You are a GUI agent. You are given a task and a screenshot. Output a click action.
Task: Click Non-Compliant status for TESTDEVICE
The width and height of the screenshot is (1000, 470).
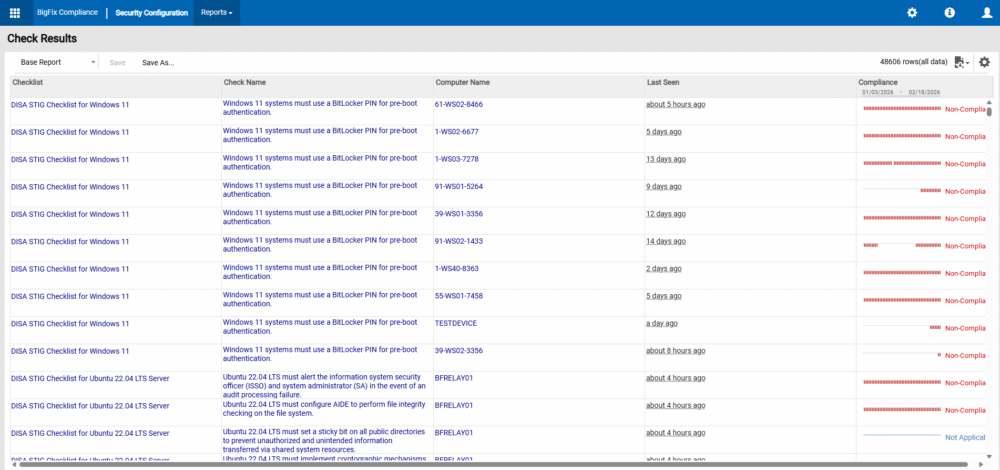pyautogui.click(x=965, y=328)
